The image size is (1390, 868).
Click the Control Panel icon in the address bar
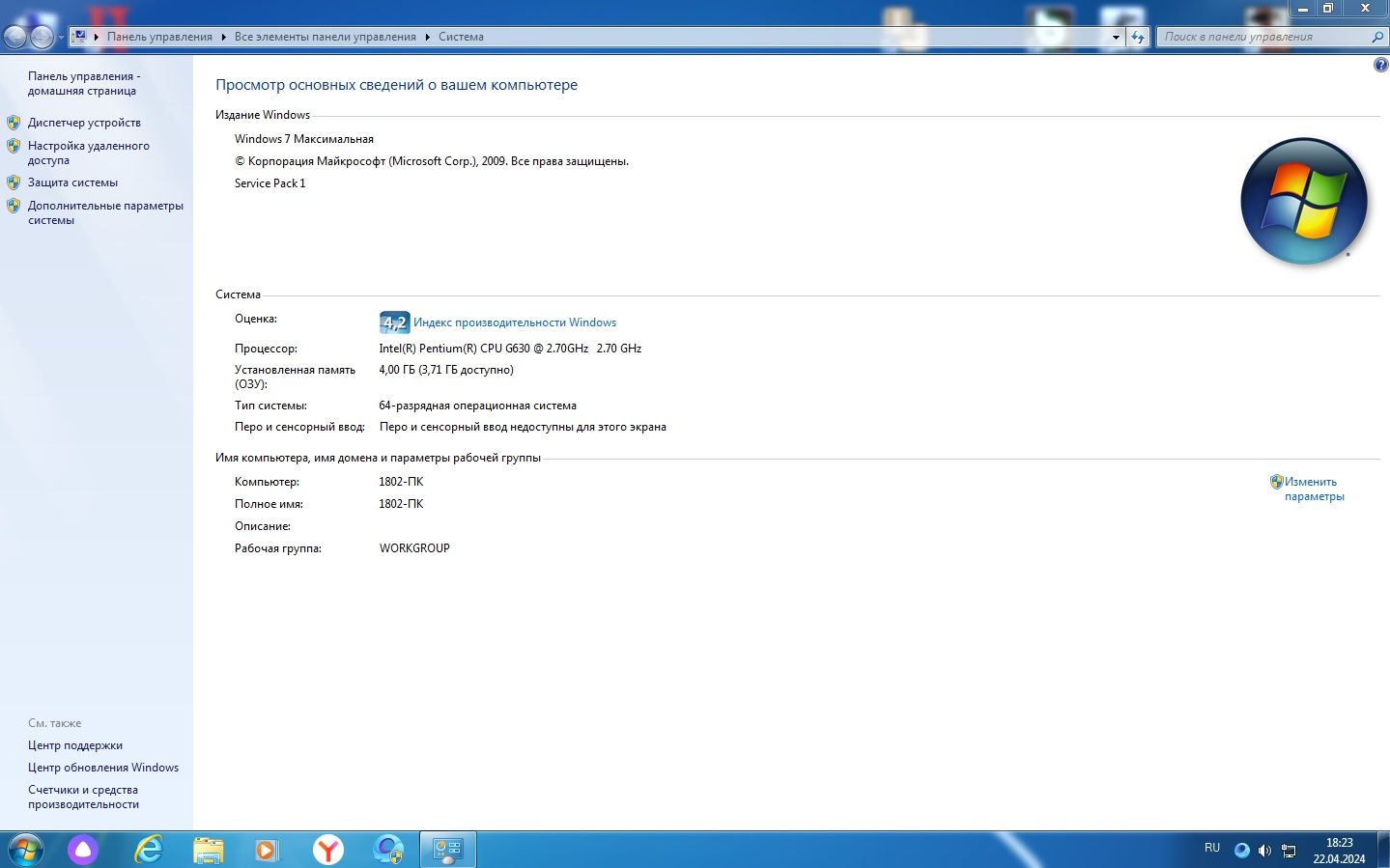click(80, 37)
